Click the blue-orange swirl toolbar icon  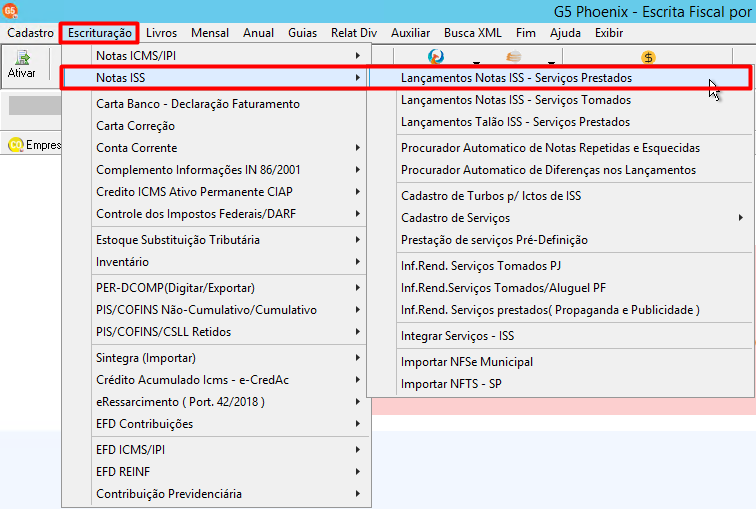436,56
